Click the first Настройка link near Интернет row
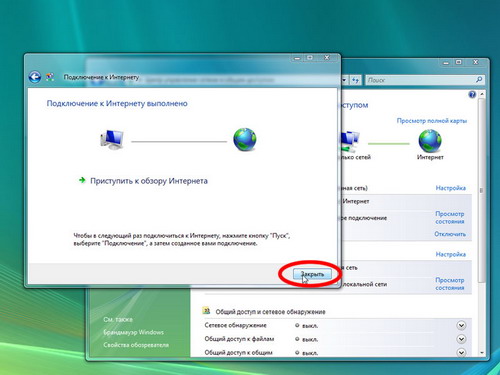The height and width of the screenshot is (375, 500). click(x=451, y=188)
